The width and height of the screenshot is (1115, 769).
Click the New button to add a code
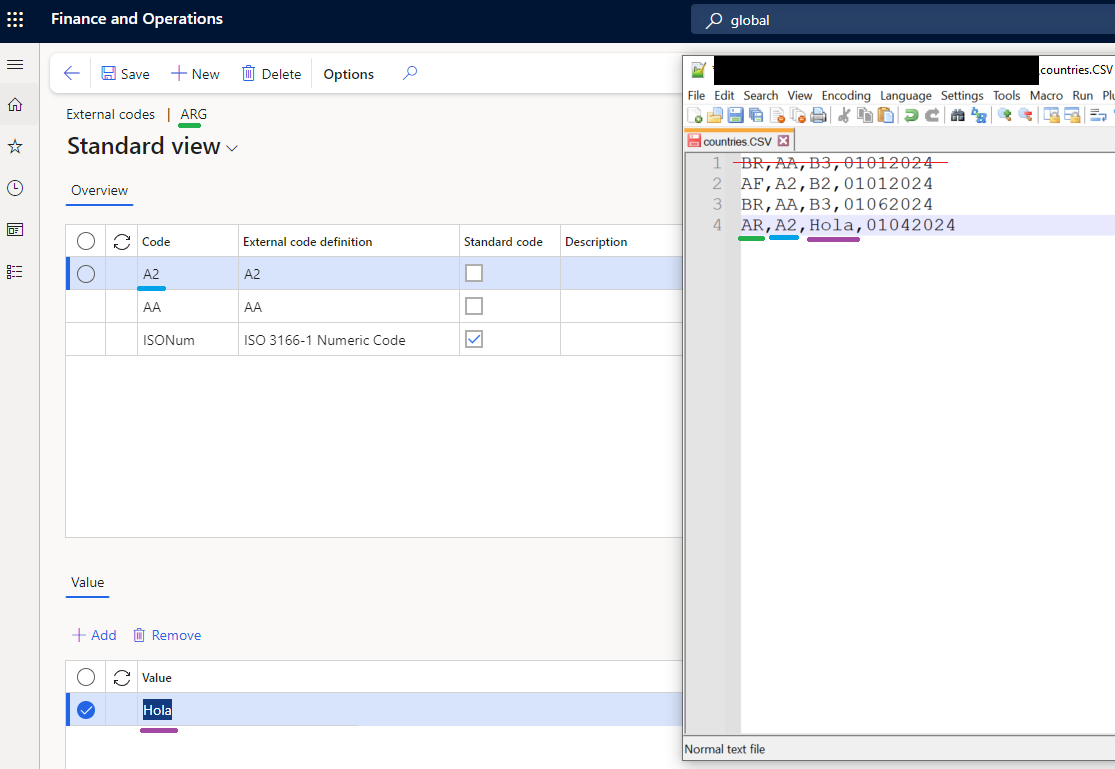pos(195,73)
